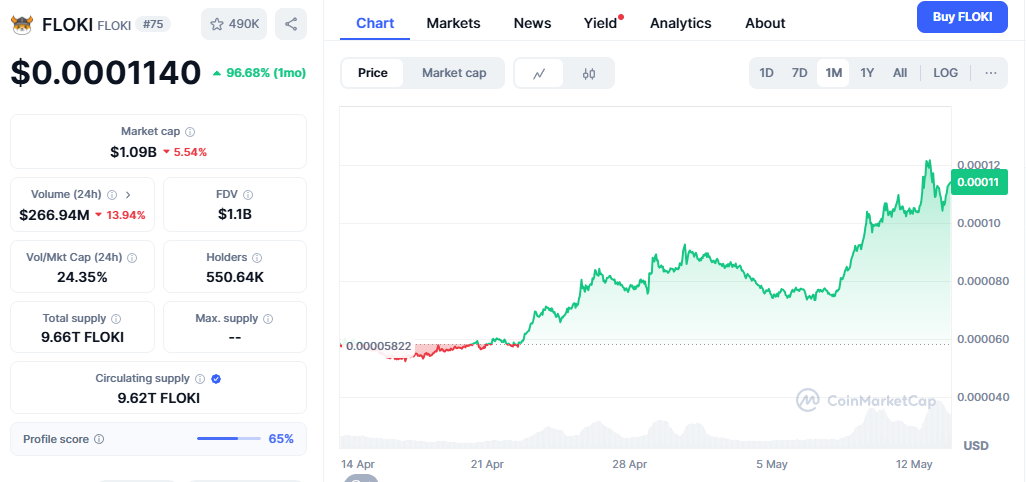
Task: Open the Markets tab
Action: (453, 23)
